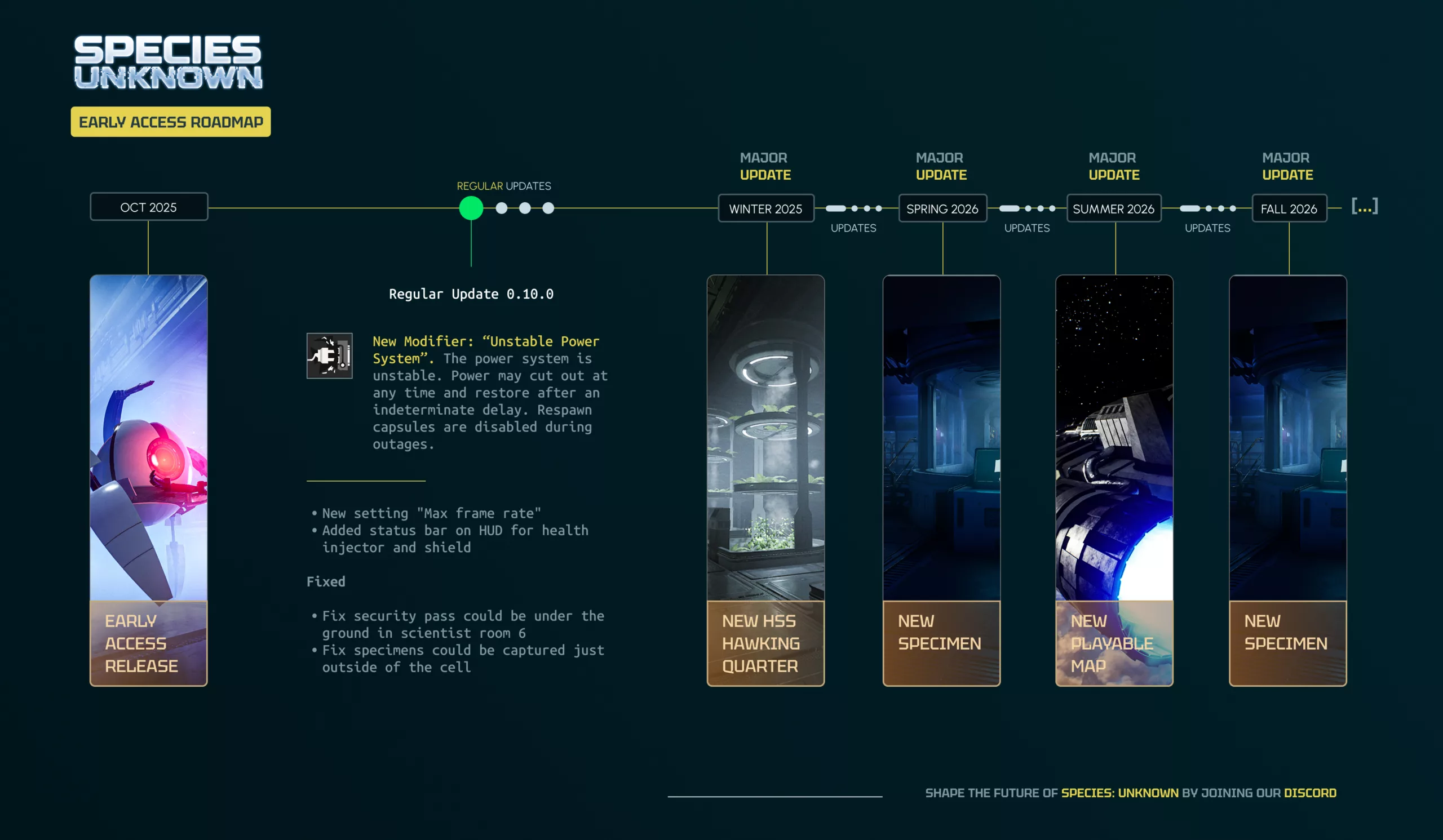Follow the Discord link in footer
The width and height of the screenshot is (1443, 840).
[x=1309, y=793]
